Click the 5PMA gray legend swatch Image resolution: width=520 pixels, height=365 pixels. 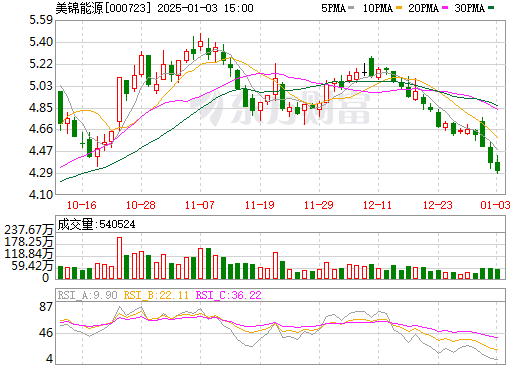[x=351, y=7]
